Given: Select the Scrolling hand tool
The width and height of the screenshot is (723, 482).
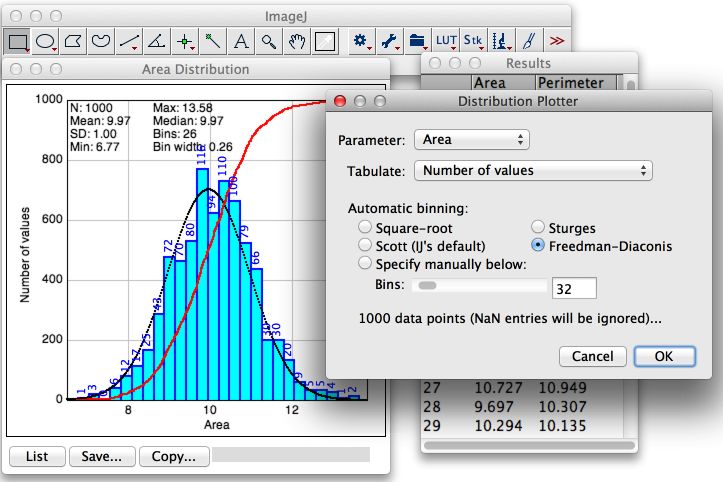Looking at the screenshot, I should [296, 42].
